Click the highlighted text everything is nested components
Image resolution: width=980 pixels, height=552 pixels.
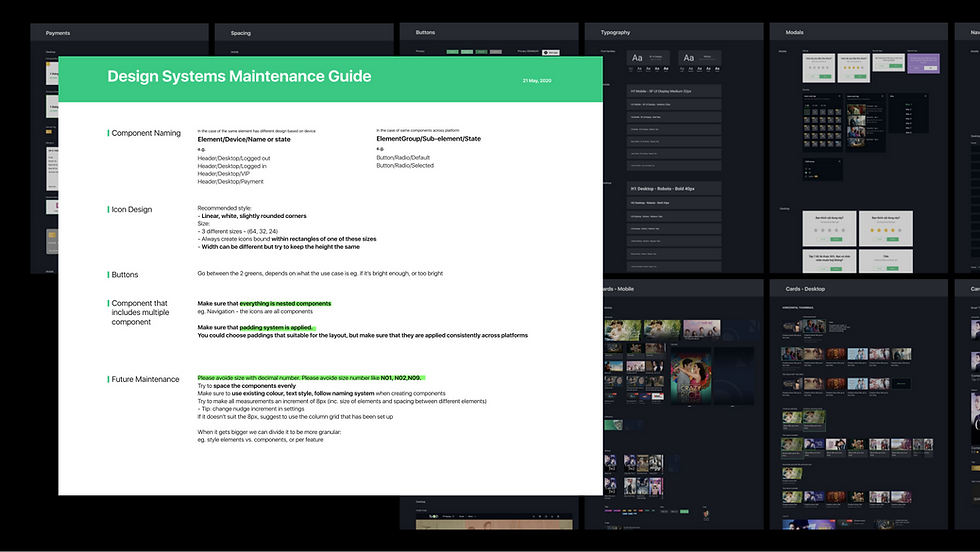click(x=285, y=303)
